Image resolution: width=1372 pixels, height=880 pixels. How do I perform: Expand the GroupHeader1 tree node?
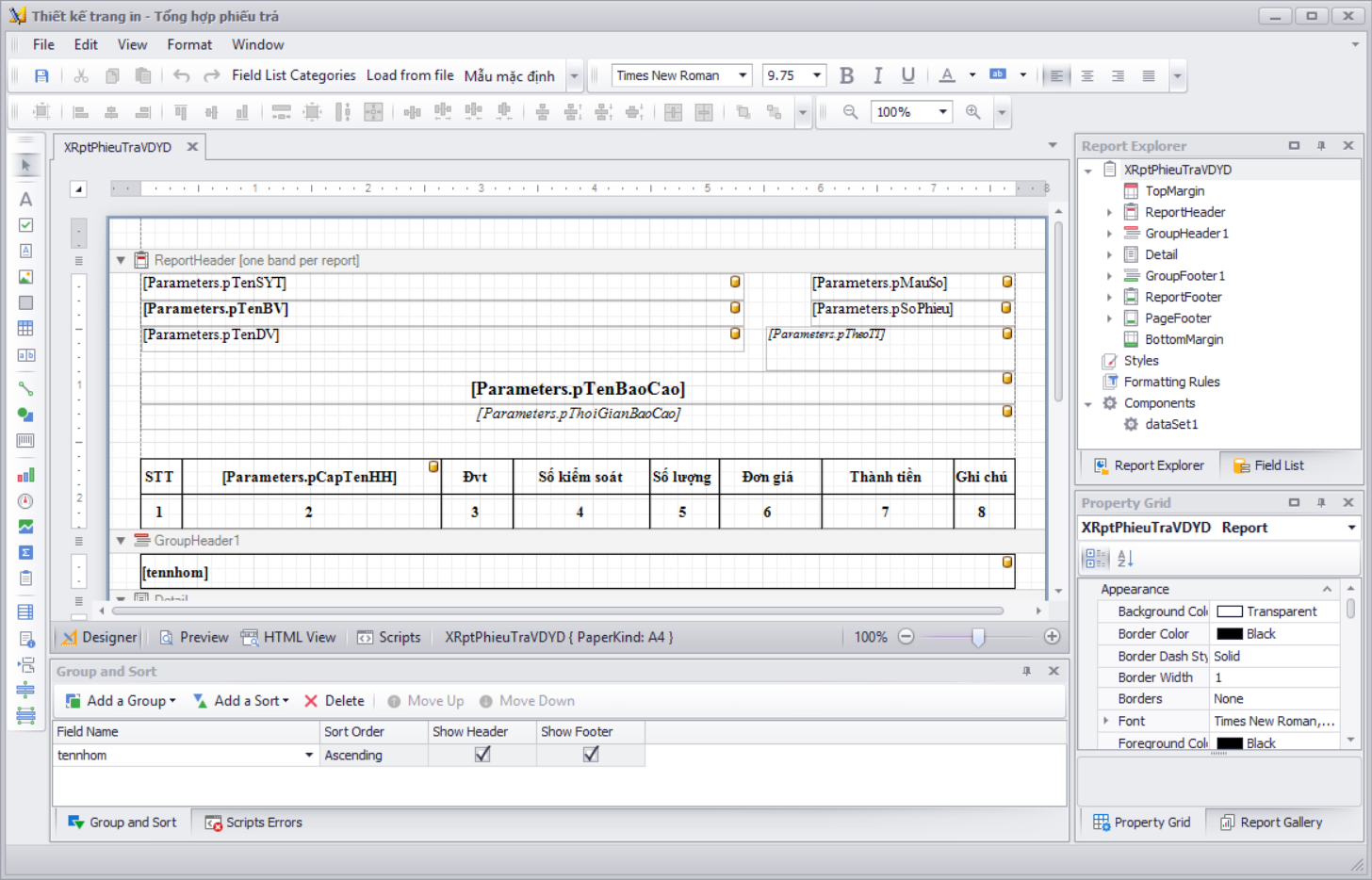coord(1109,234)
